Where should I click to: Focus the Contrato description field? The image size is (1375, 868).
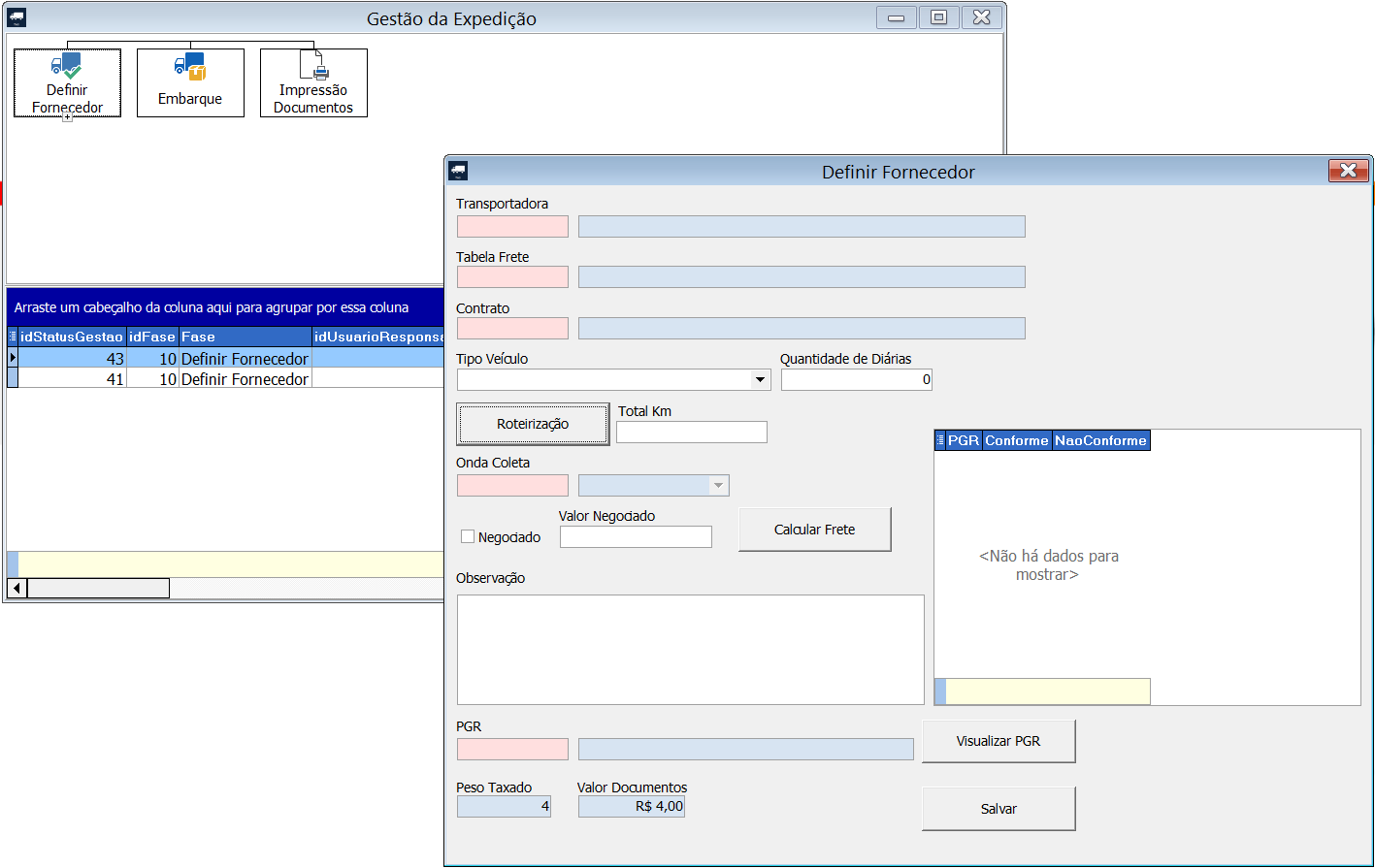click(802, 328)
